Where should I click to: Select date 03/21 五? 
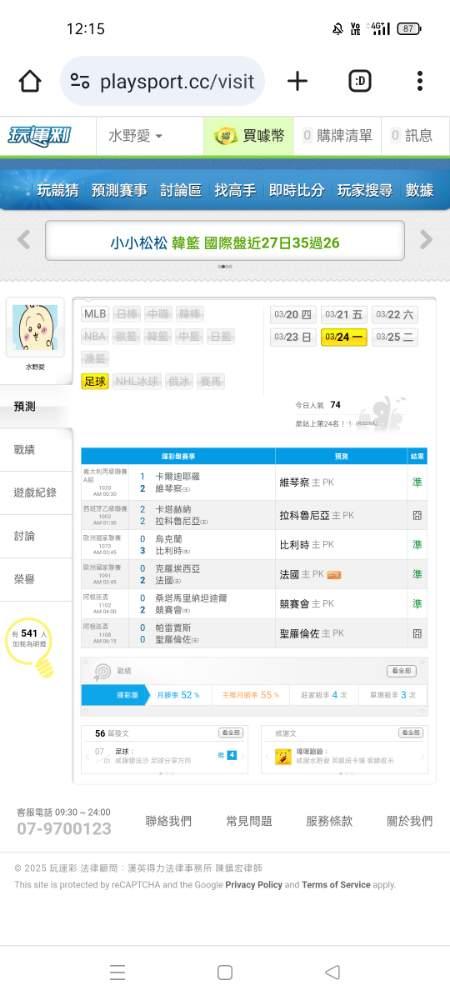click(344, 314)
